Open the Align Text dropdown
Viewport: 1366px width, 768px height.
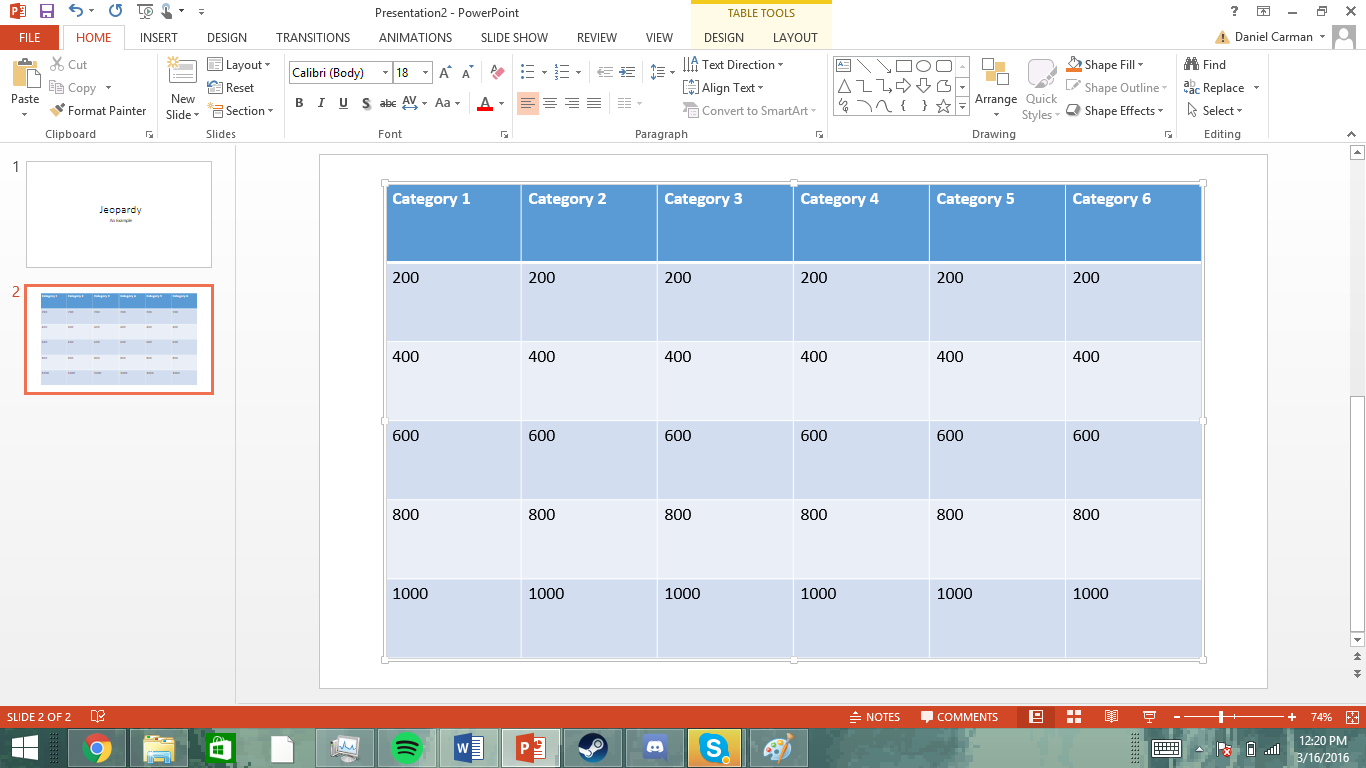(x=724, y=88)
